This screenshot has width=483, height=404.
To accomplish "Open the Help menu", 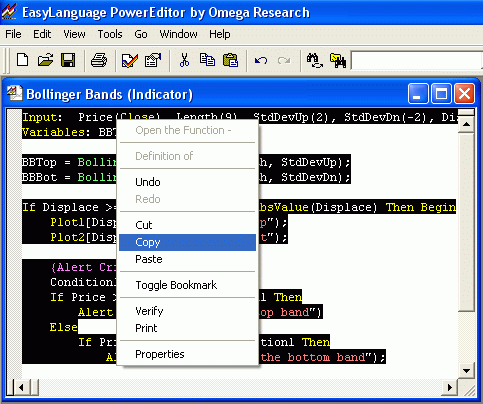I will click(x=220, y=34).
